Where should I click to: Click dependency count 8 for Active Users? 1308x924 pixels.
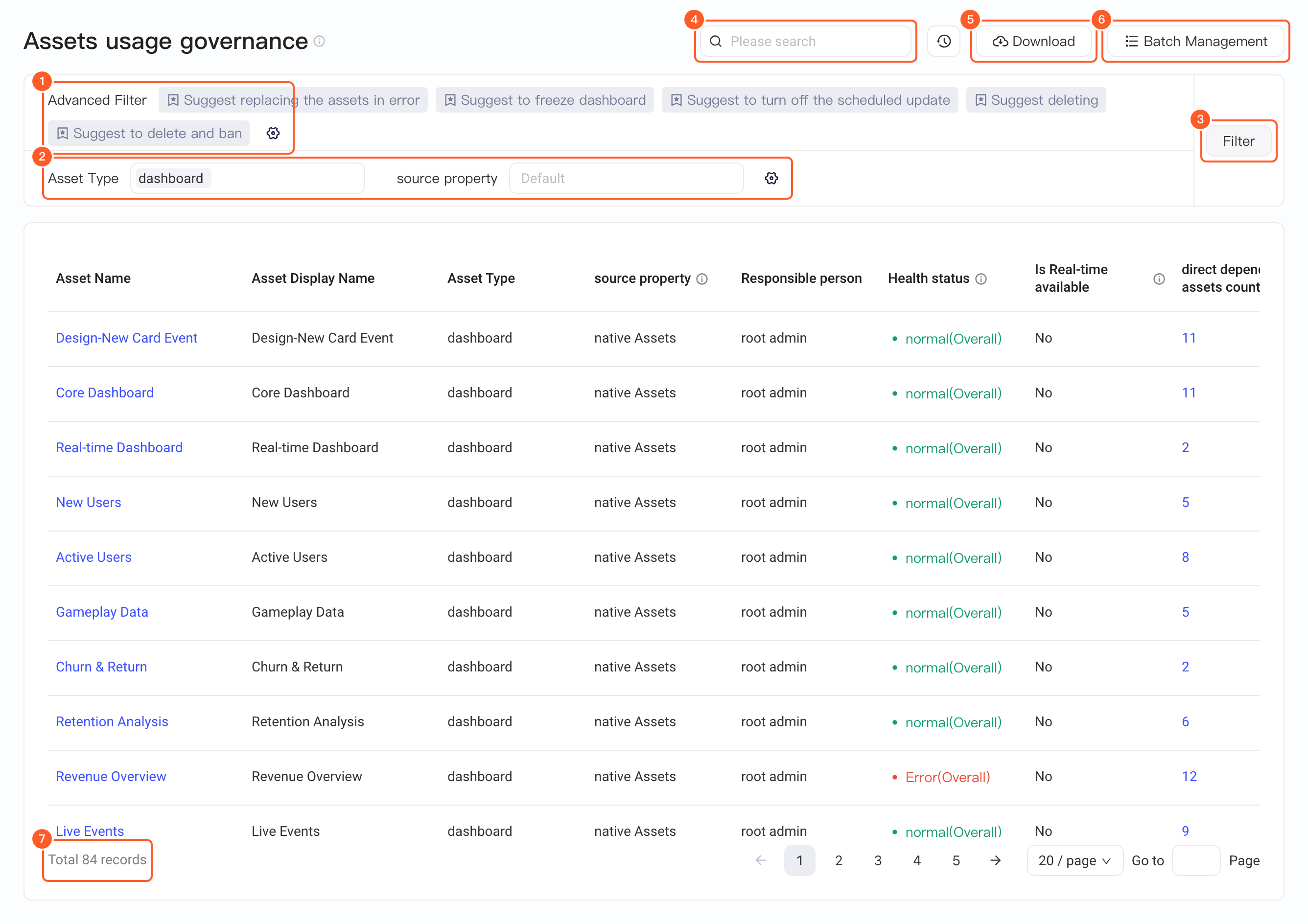point(1185,557)
